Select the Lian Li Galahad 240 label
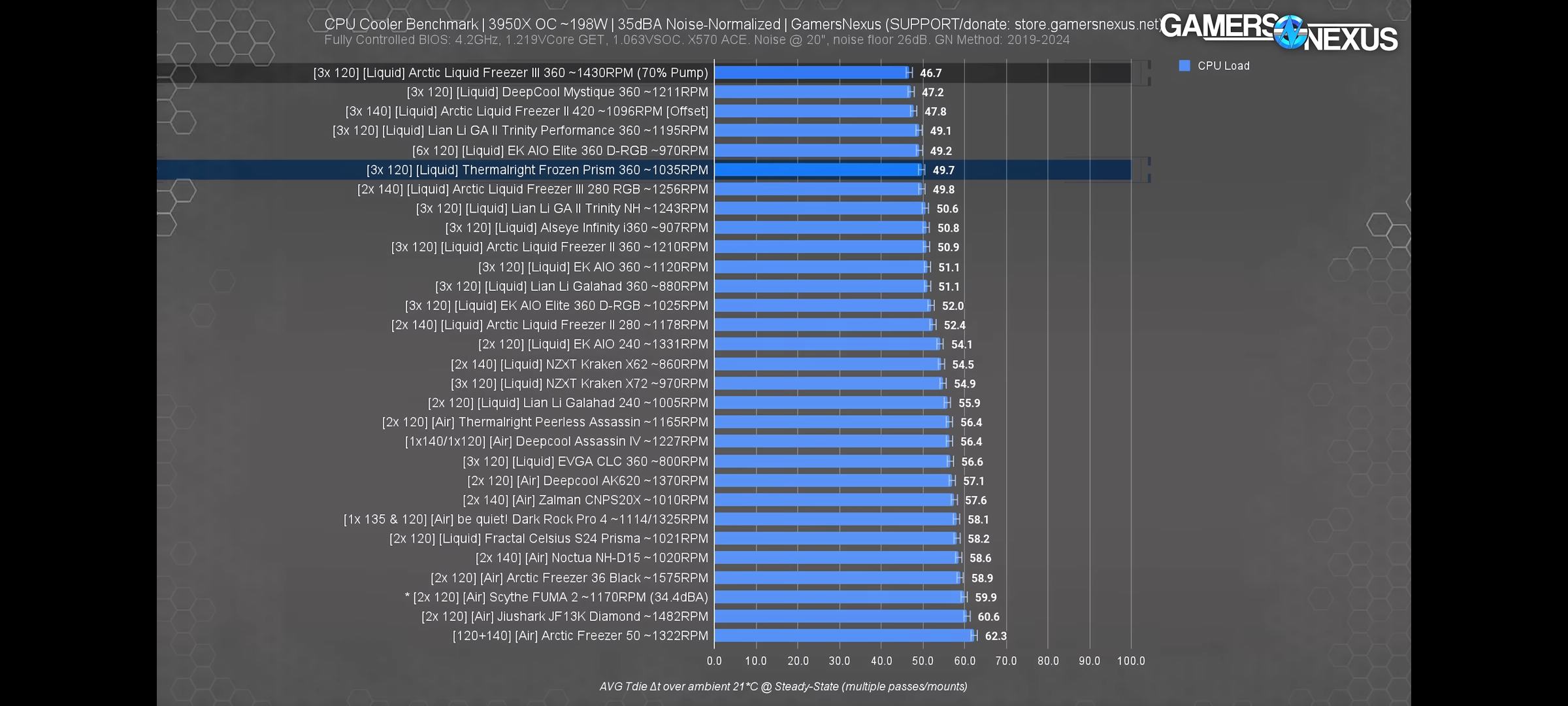 (x=568, y=403)
